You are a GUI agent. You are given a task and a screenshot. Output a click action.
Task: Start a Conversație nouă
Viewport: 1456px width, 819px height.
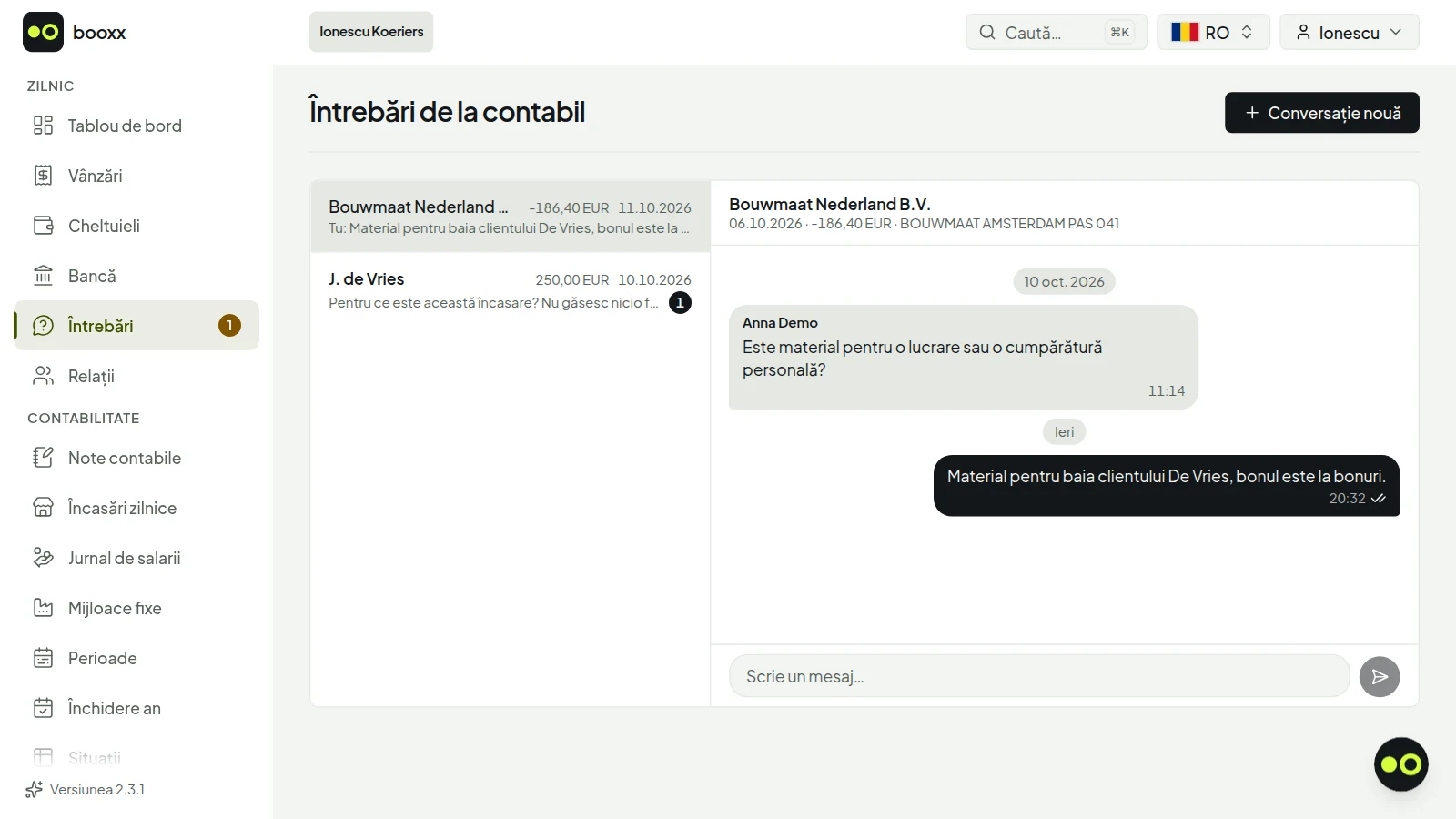click(1322, 113)
